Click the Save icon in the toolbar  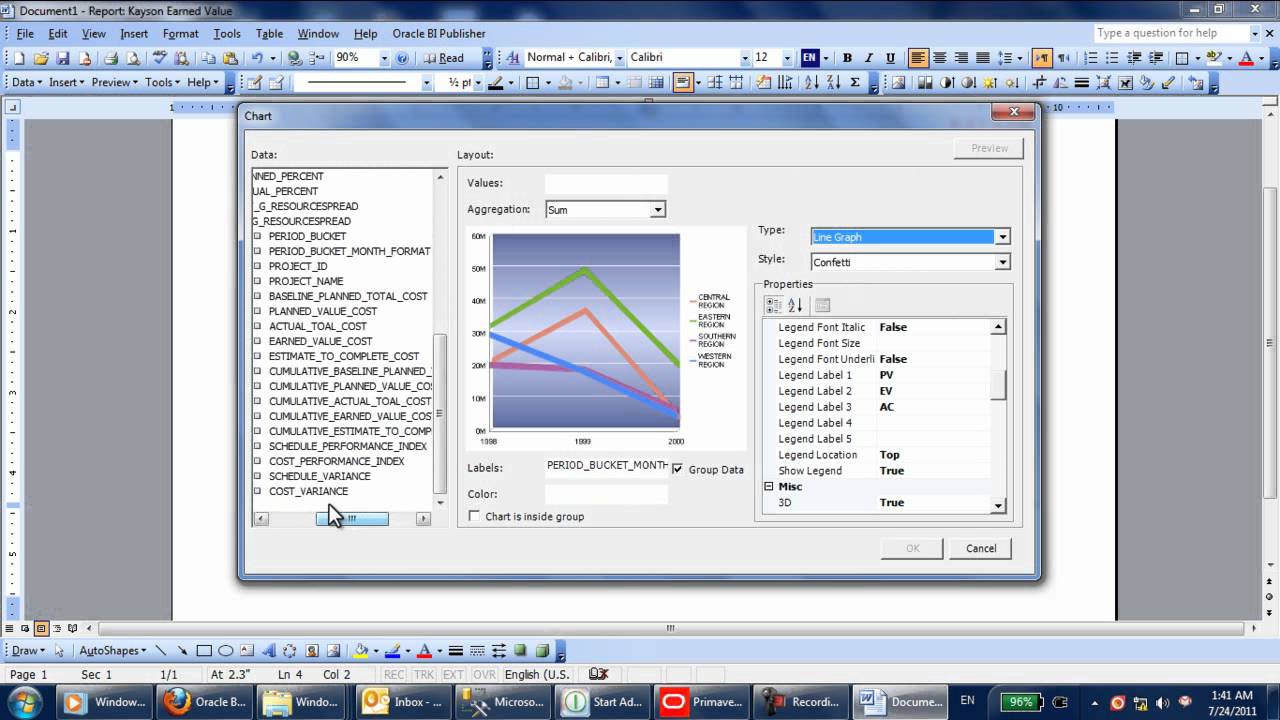tap(63, 58)
